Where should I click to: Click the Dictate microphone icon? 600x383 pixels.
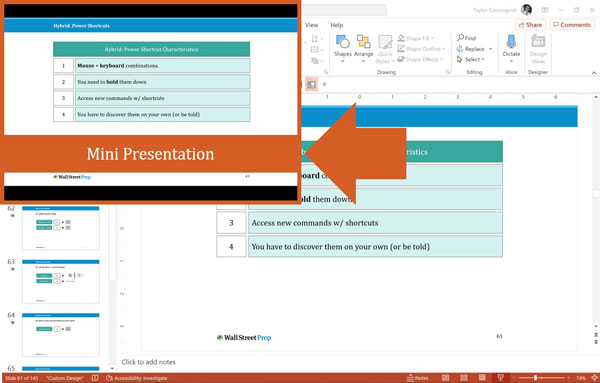click(x=511, y=41)
